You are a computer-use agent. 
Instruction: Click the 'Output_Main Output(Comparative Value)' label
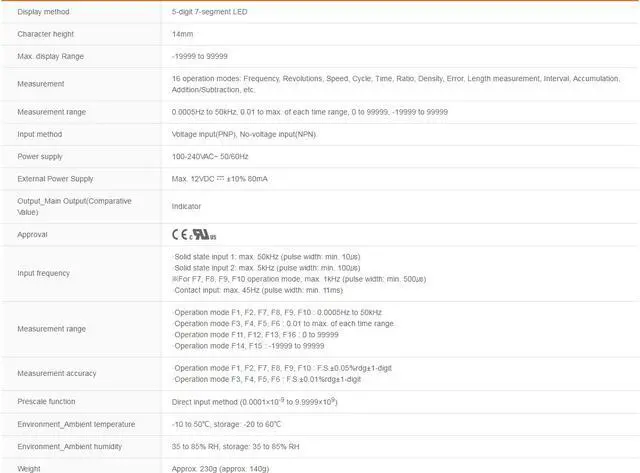pyautogui.click(x=74, y=207)
